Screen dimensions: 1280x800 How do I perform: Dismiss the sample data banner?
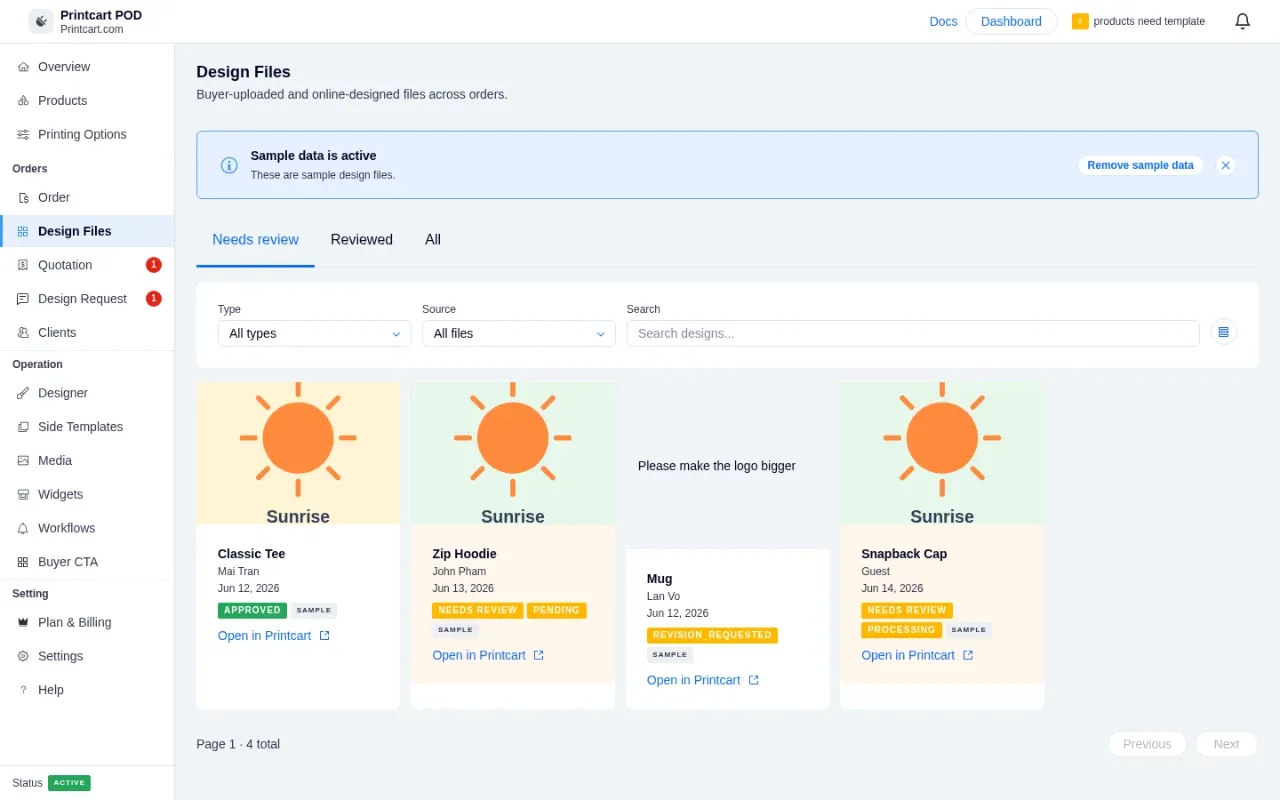tap(1226, 165)
